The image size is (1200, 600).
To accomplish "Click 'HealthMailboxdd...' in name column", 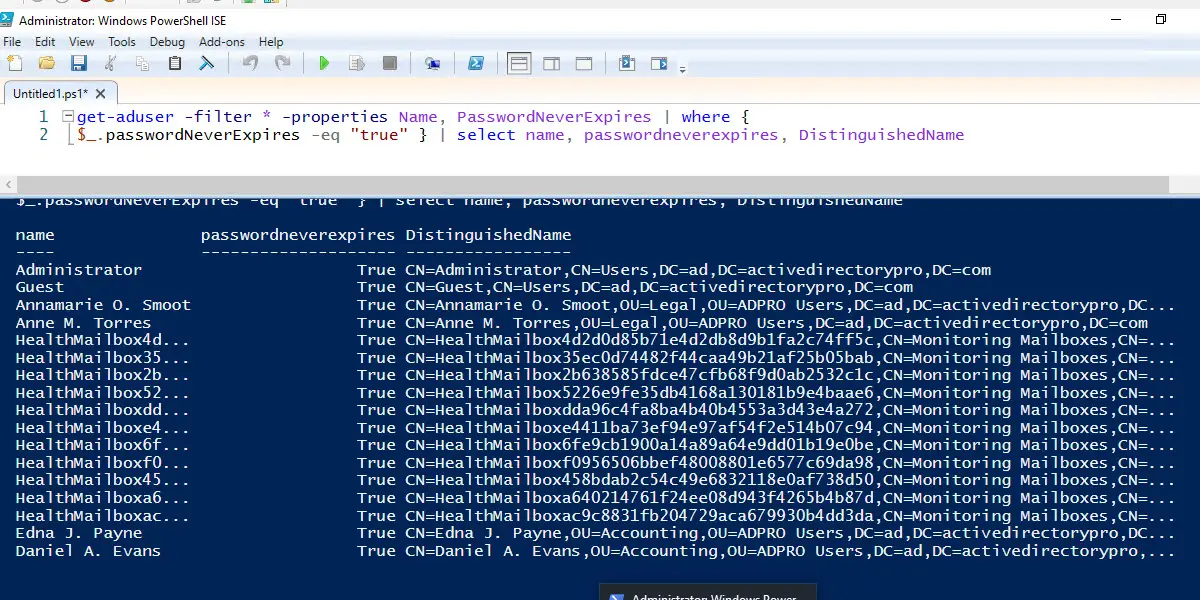I will [x=102, y=410].
